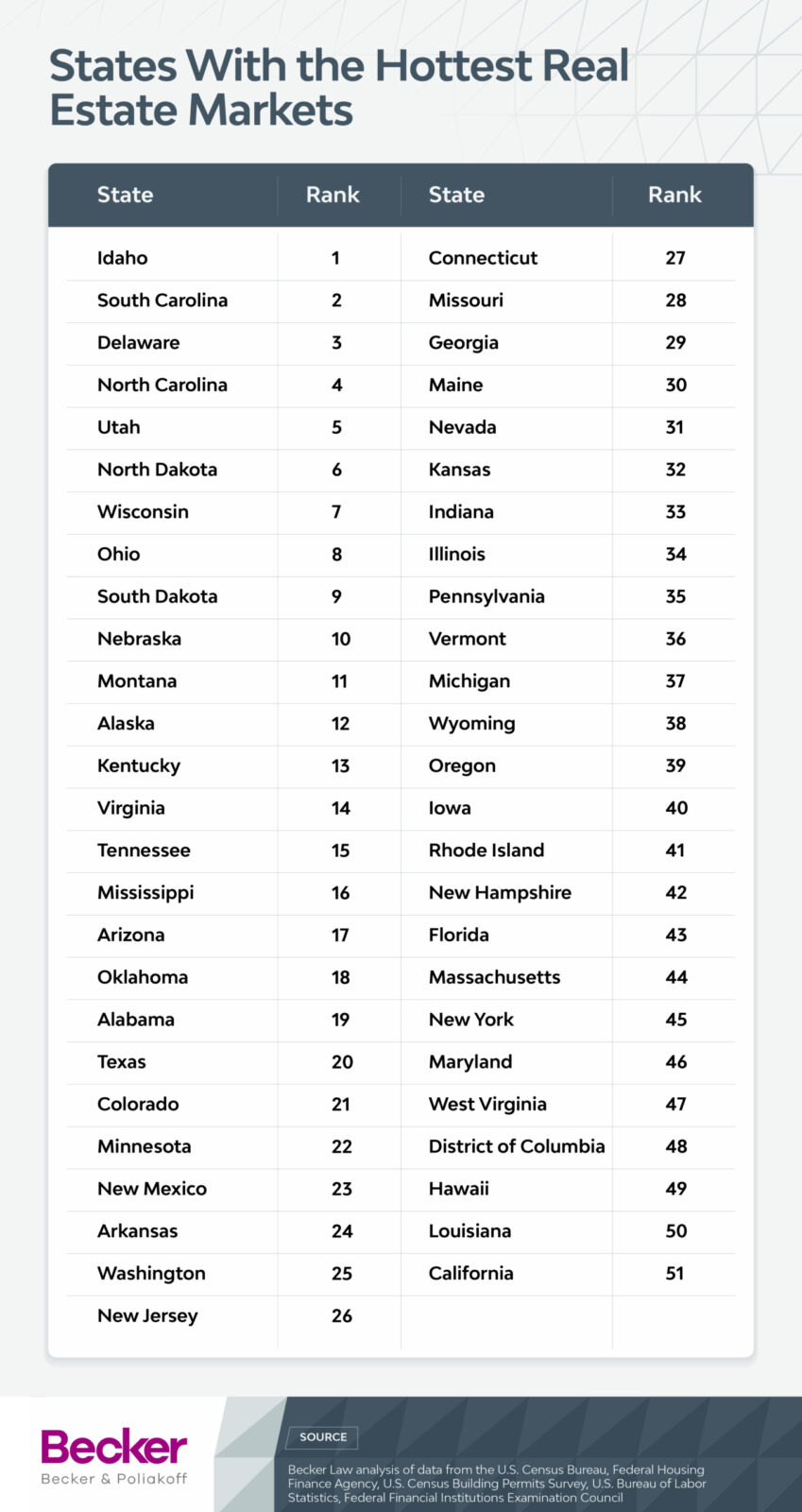Click the Becker logo
This screenshot has width=802, height=1512.
[114, 1447]
